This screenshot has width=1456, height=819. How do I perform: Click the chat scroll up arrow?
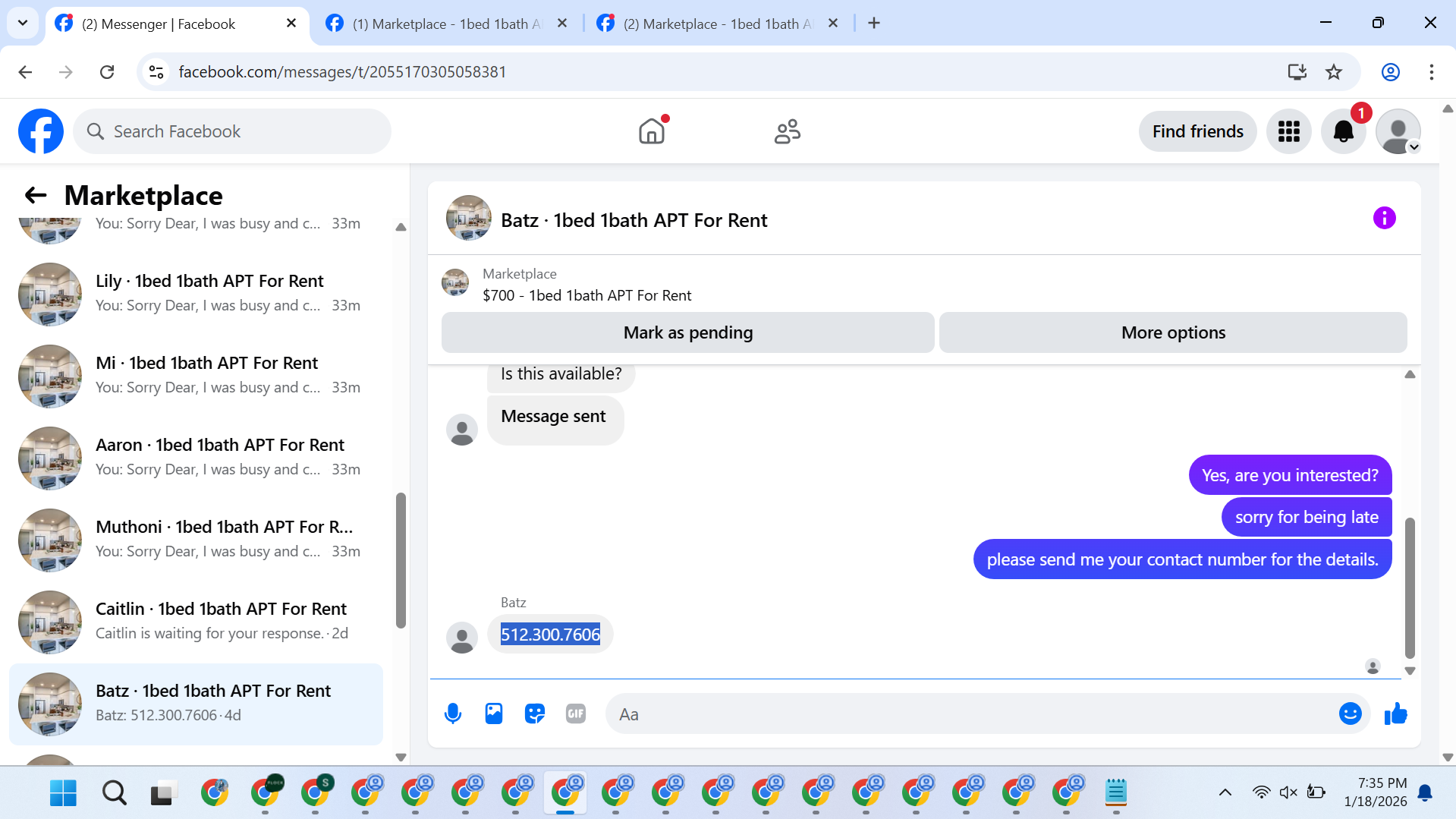pyautogui.click(x=1410, y=374)
